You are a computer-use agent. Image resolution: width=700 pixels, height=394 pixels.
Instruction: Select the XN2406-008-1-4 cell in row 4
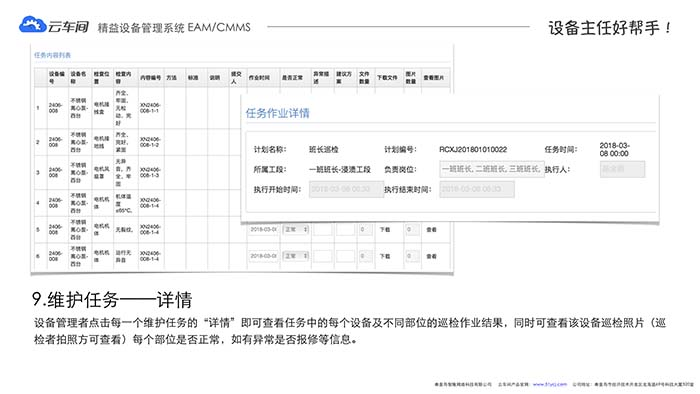click(x=150, y=203)
